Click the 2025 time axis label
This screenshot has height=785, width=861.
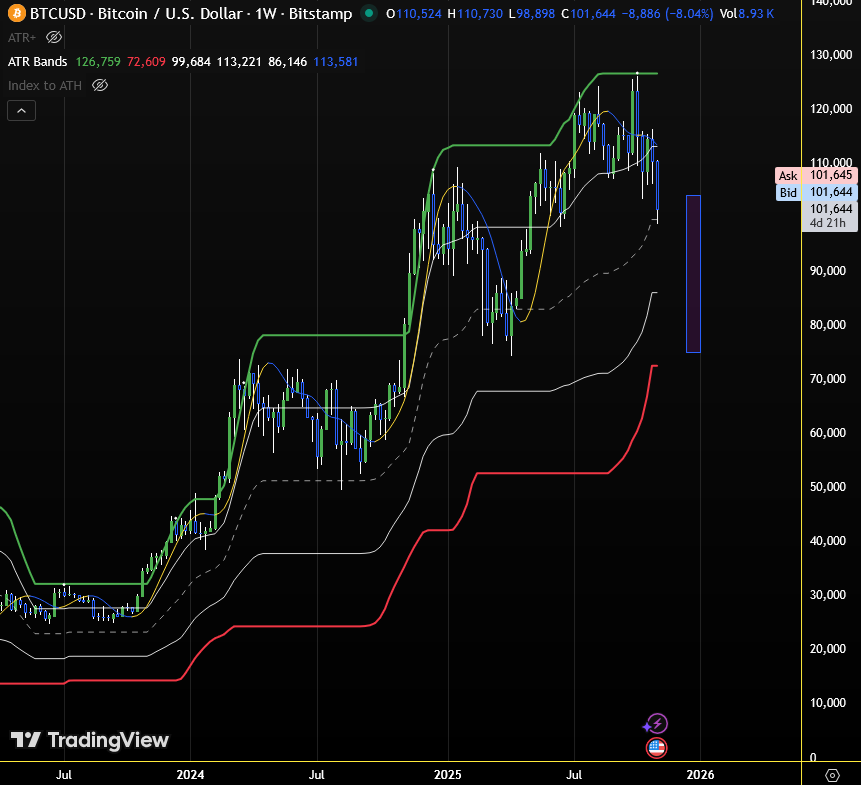click(x=448, y=775)
